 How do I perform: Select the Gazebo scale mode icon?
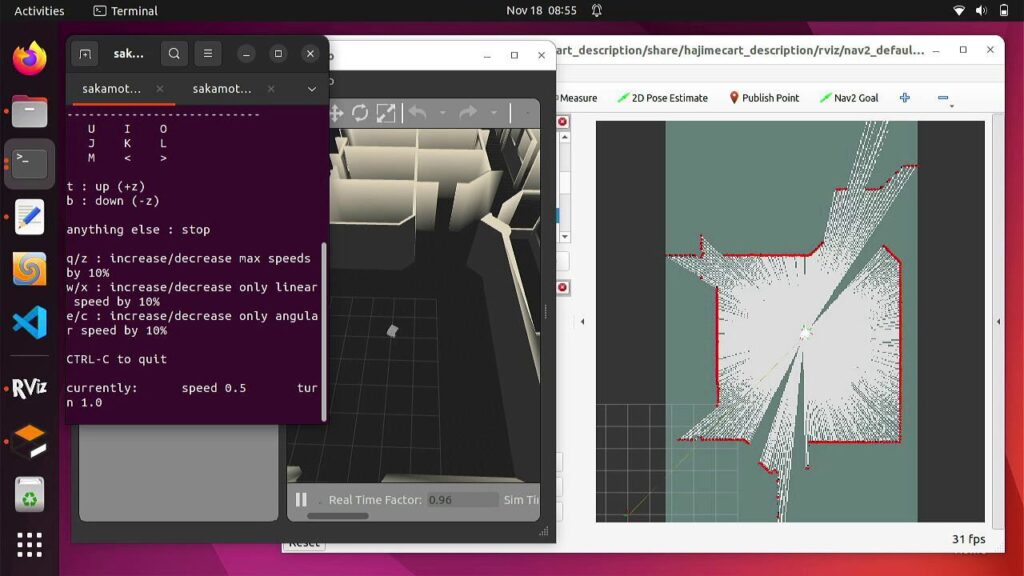coord(386,113)
